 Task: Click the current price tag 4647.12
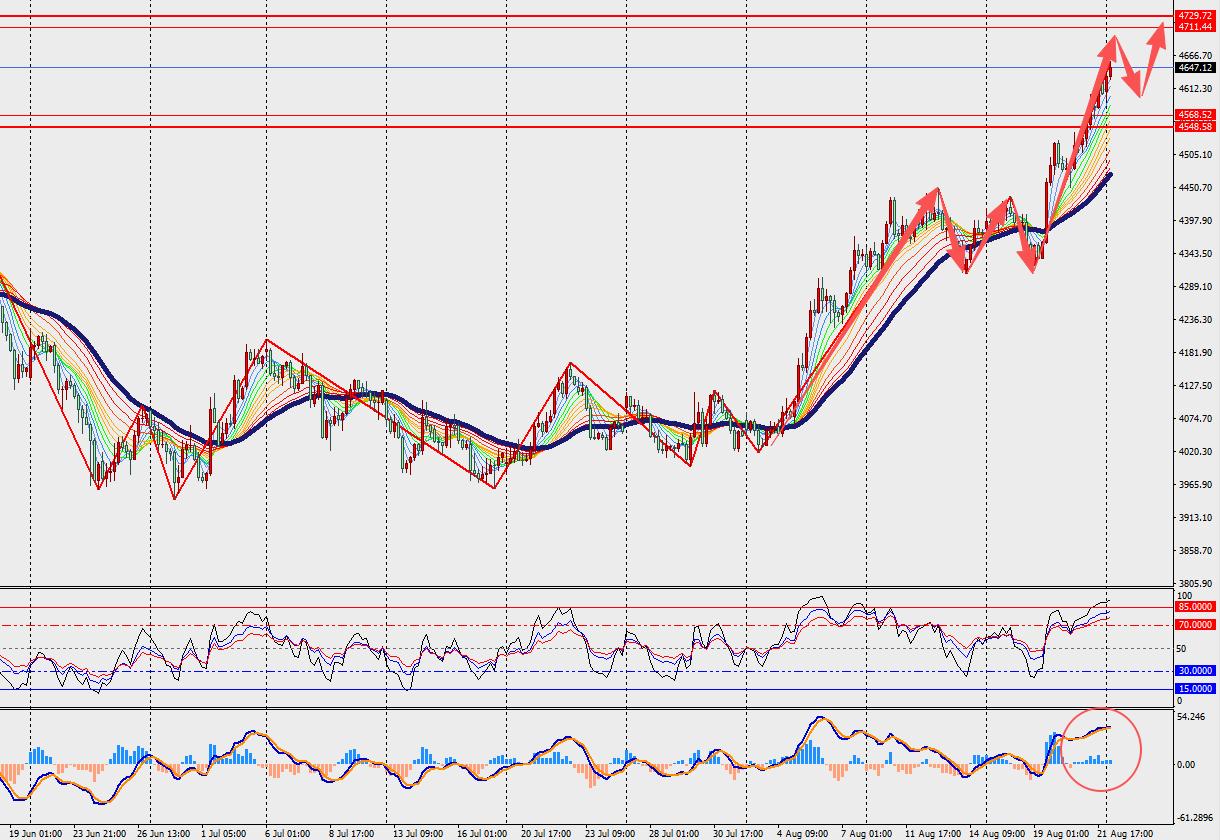pyautogui.click(x=1195, y=68)
